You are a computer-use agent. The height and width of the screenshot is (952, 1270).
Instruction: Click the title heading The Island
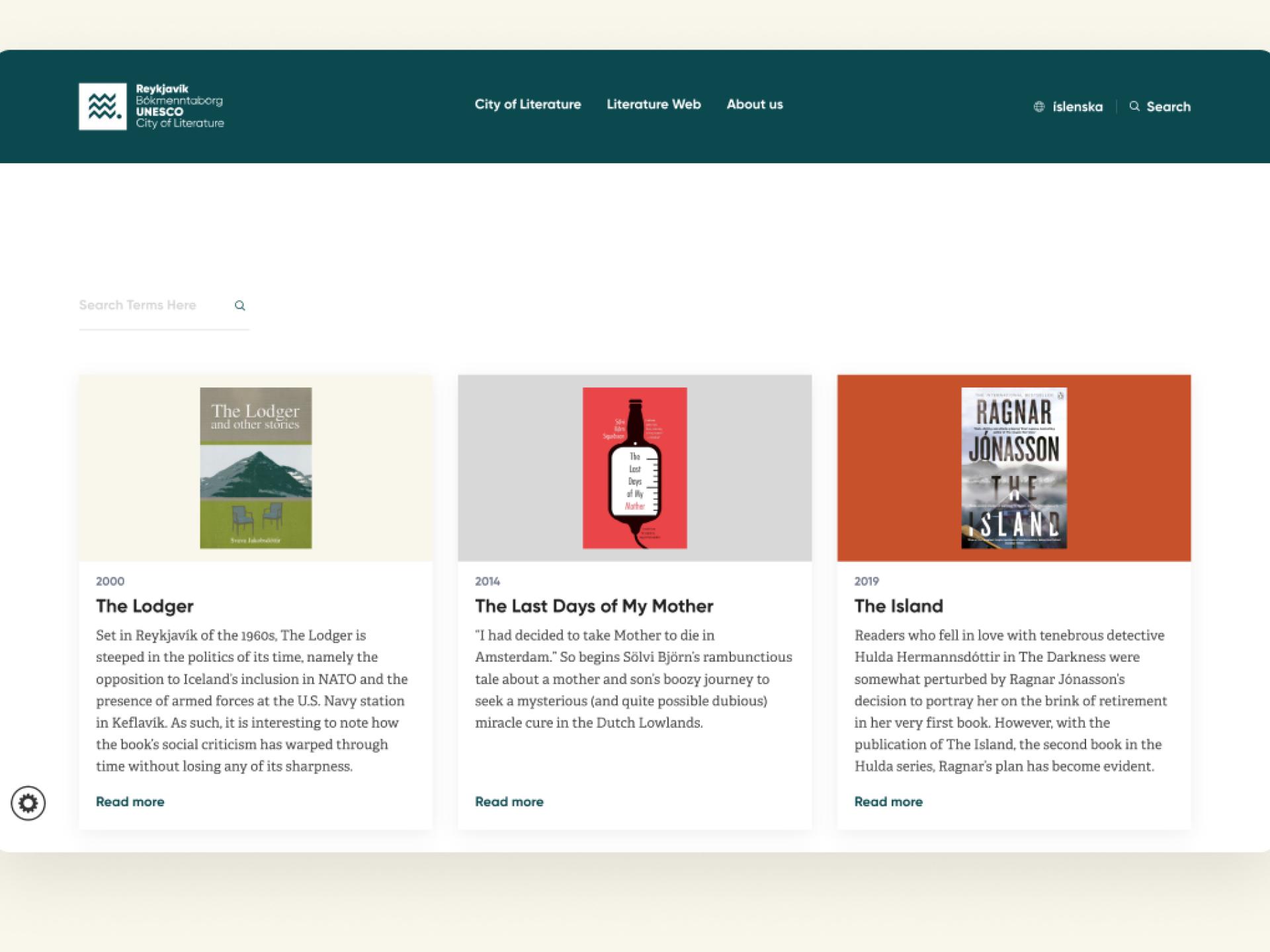pyautogui.click(x=898, y=606)
